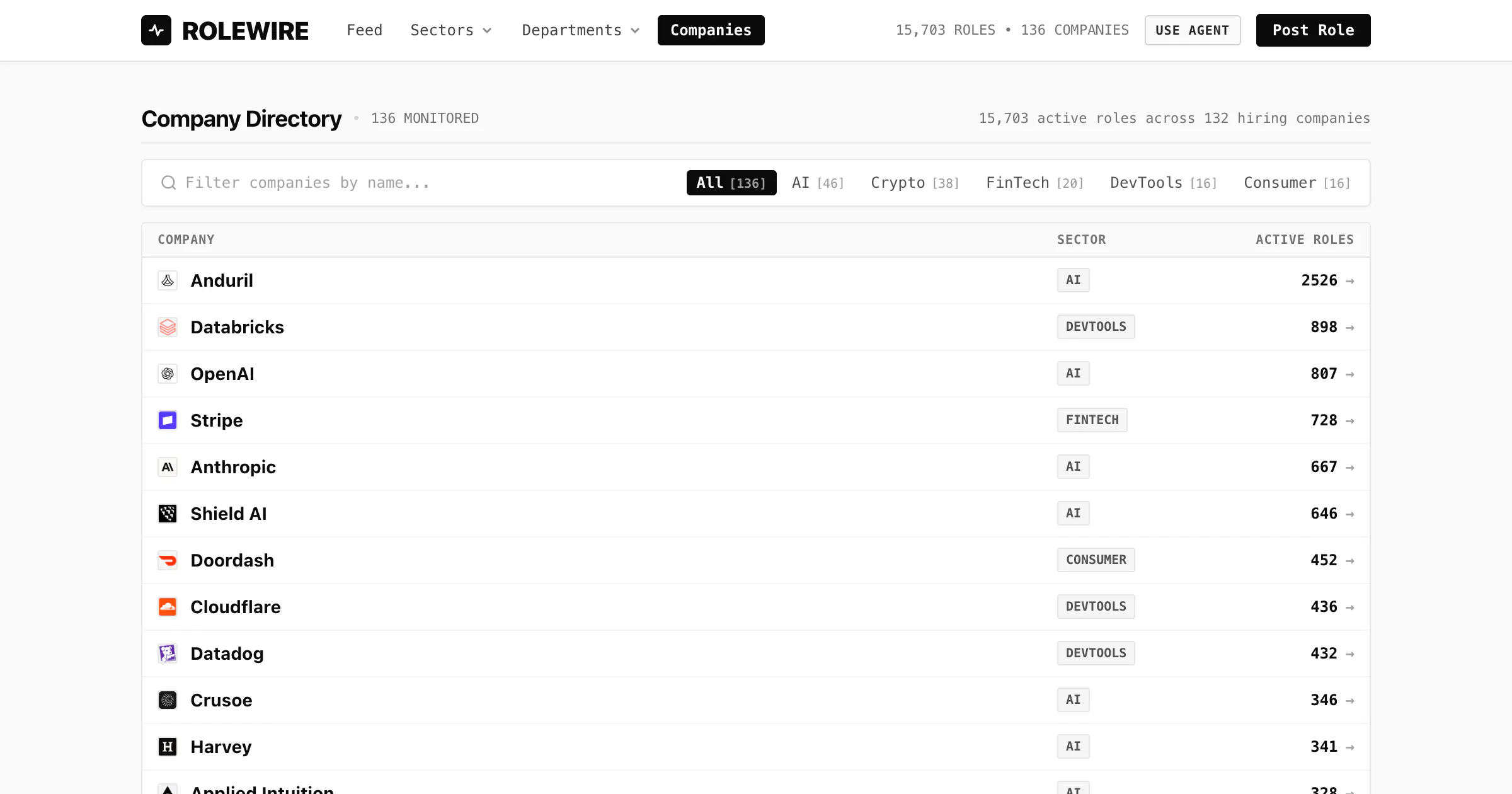Image resolution: width=1512 pixels, height=794 pixels.
Task: Click the Harvey company name
Action: point(221,747)
